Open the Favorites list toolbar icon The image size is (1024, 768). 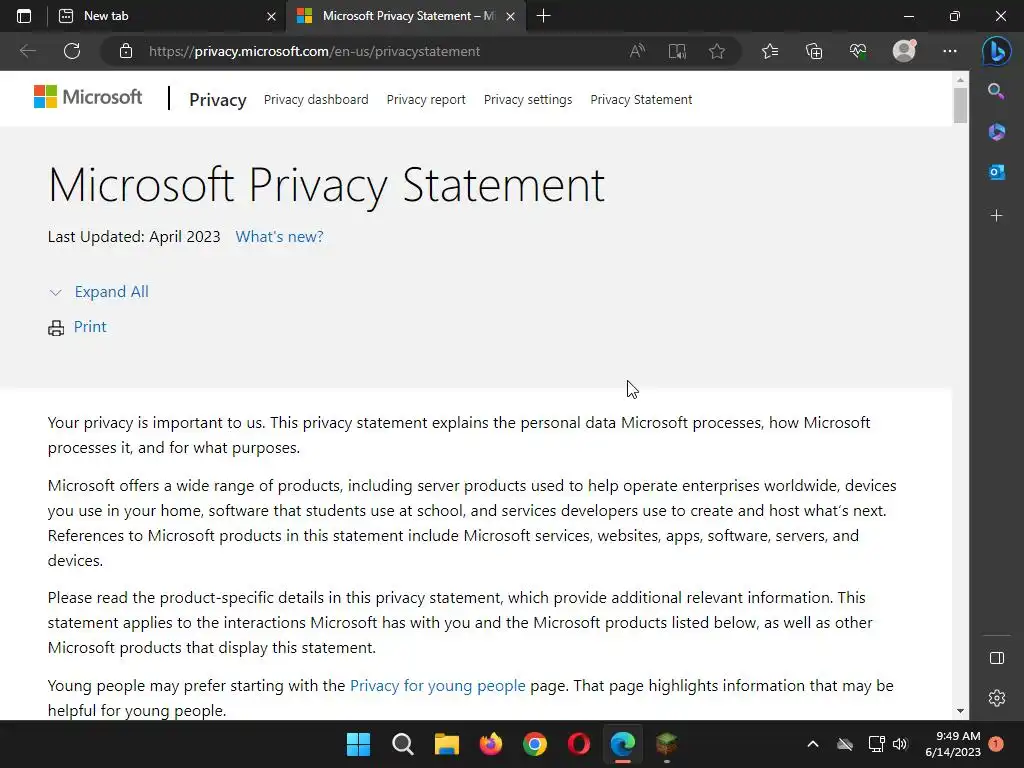[x=770, y=51]
